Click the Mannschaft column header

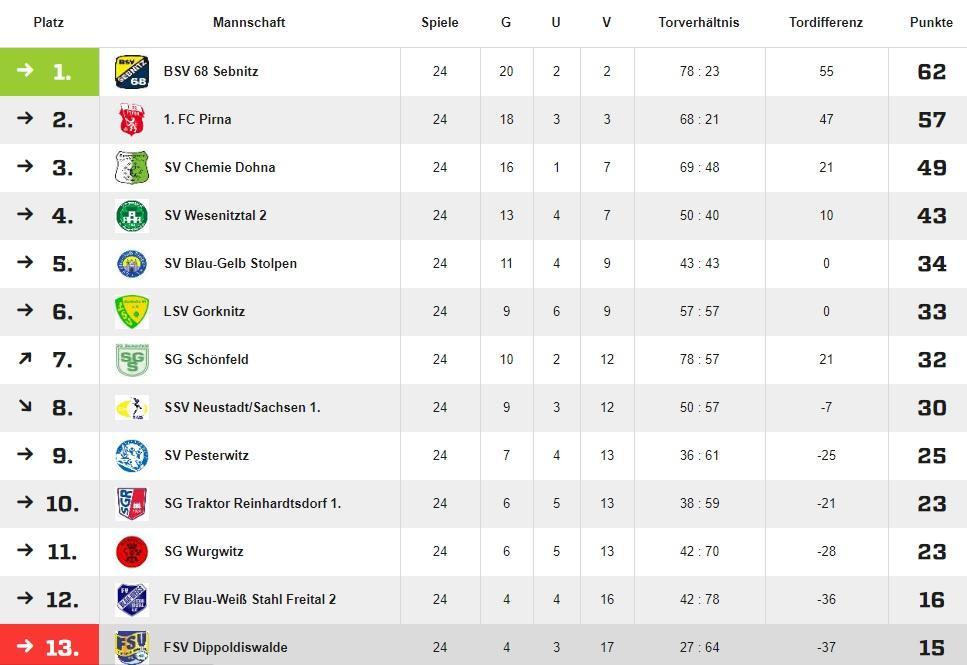(x=249, y=22)
